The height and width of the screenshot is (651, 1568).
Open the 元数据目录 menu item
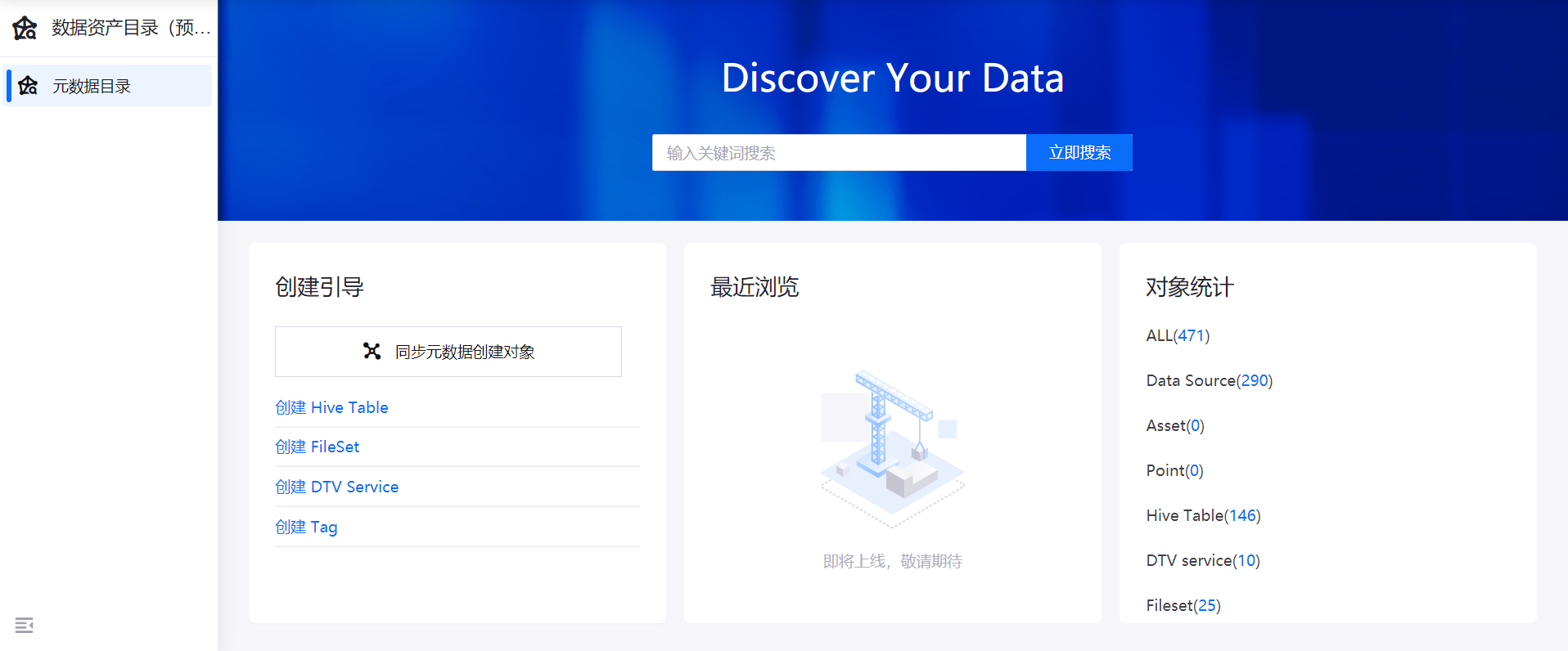pos(107,86)
